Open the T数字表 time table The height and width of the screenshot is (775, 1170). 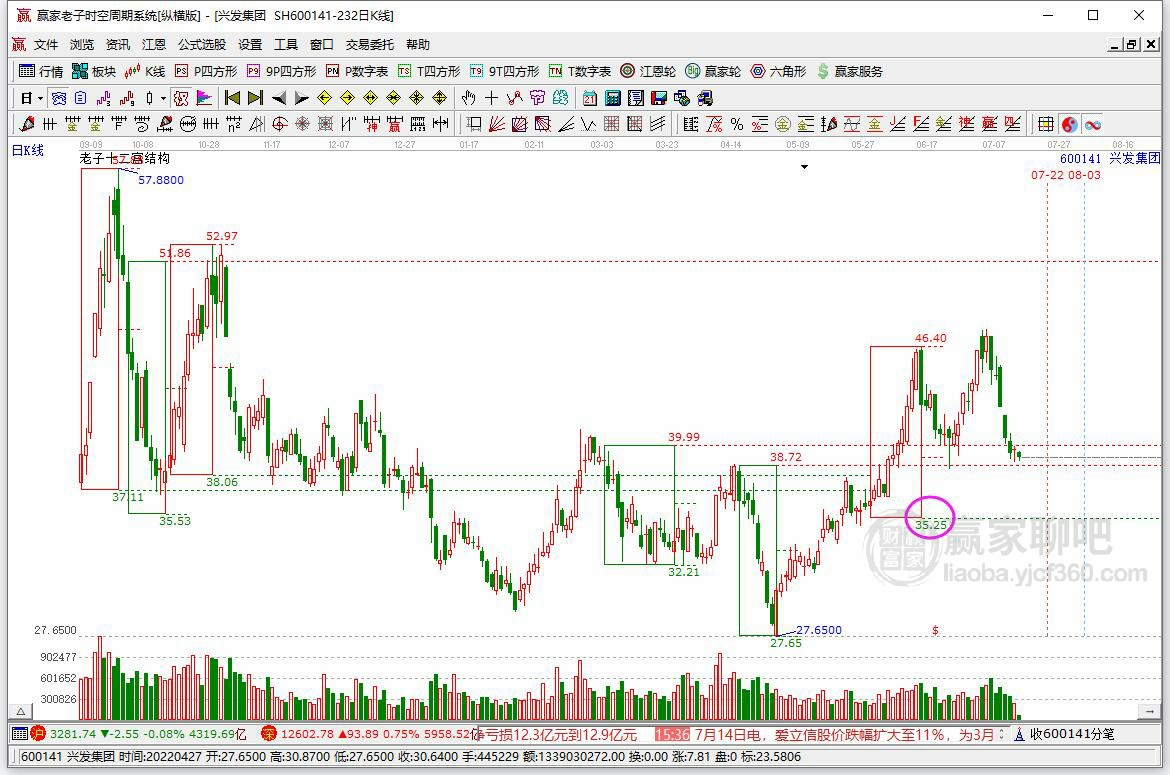click(580, 71)
